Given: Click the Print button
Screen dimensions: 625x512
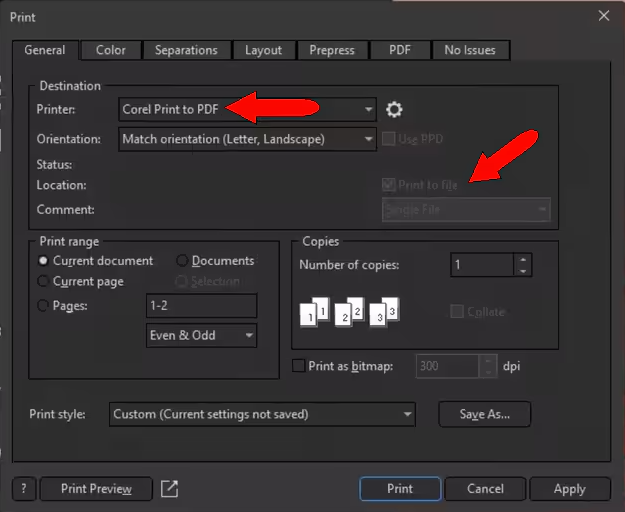Looking at the screenshot, I should pos(400,488).
